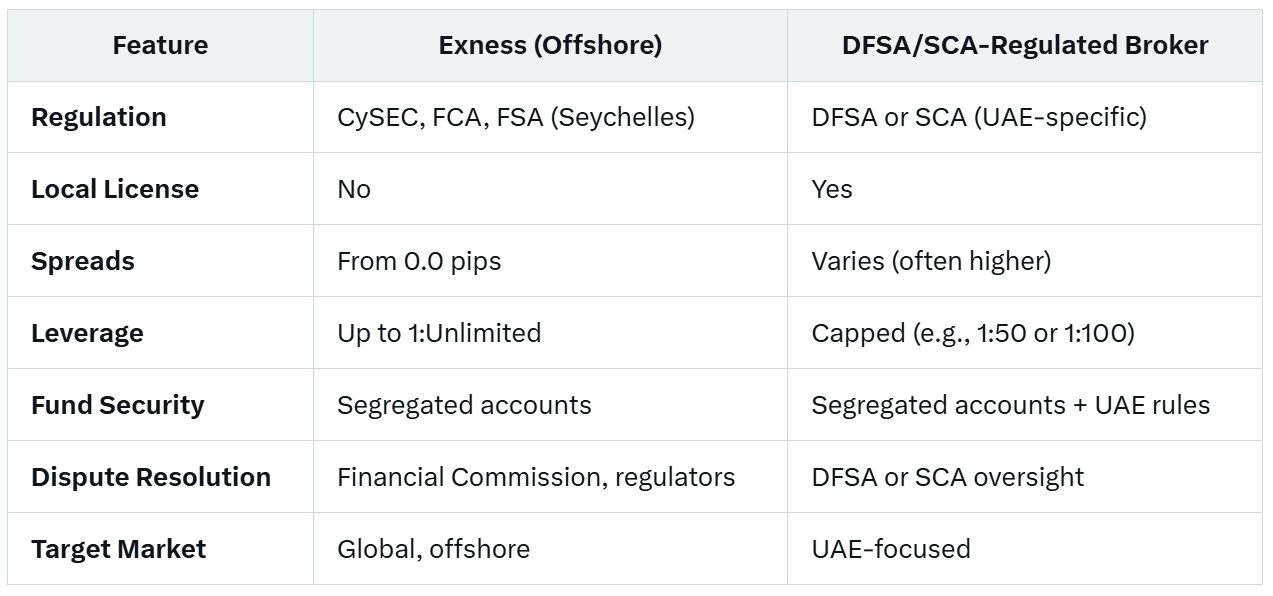Click the Yes cell for Local License

pyautogui.click(x=832, y=189)
